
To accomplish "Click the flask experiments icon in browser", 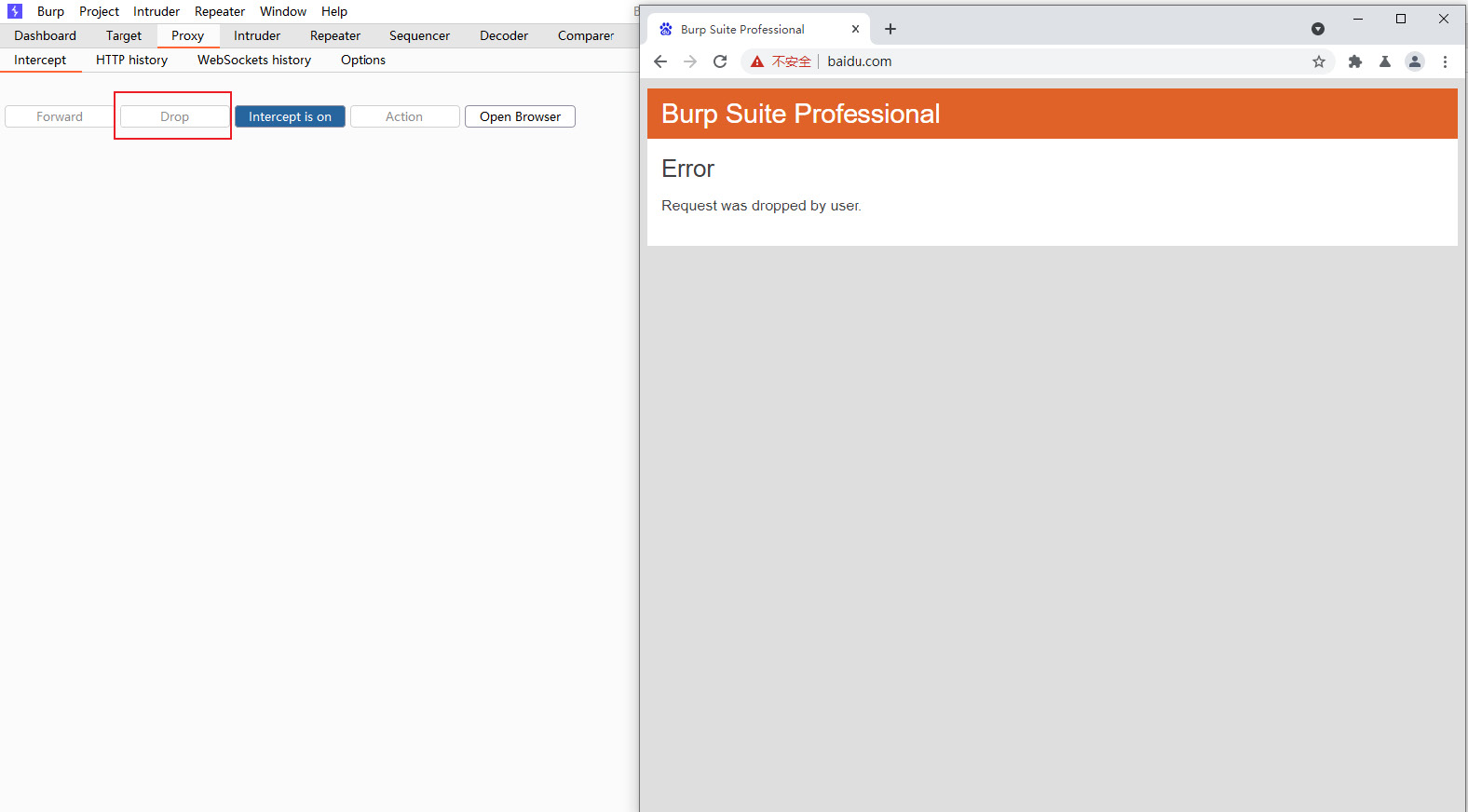I will [x=1385, y=61].
